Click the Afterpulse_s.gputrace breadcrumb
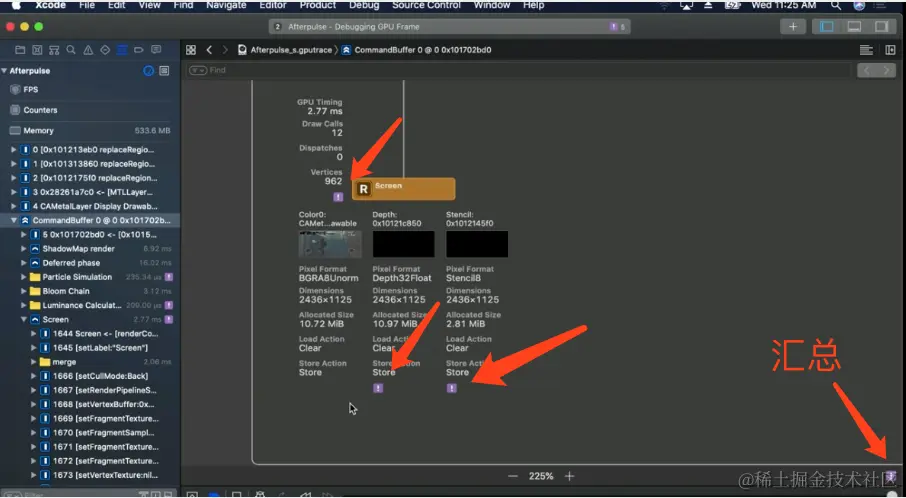The height and width of the screenshot is (498, 906). pos(285,50)
